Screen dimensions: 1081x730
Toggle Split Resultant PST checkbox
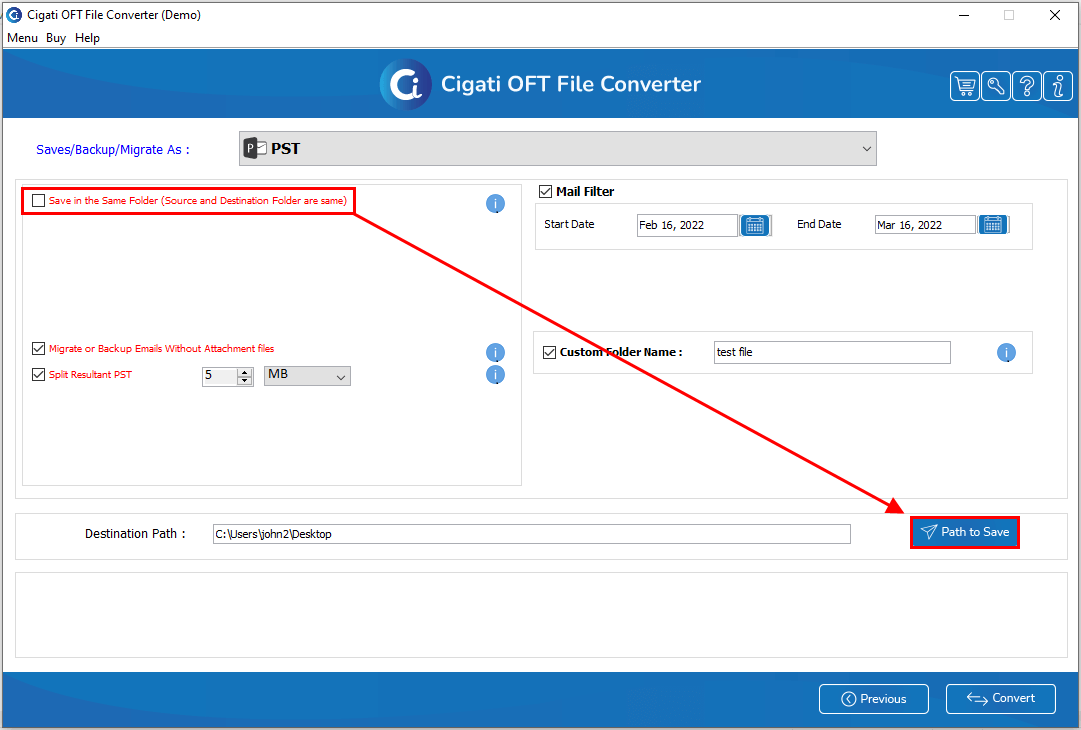pos(39,375)
